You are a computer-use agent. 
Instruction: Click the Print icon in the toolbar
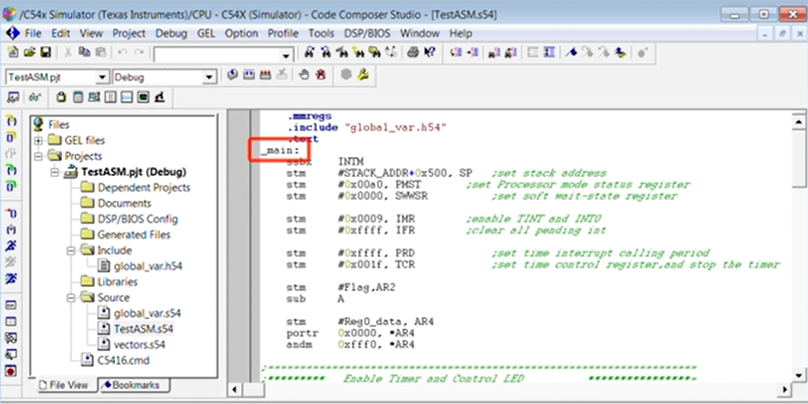coord(412,53)
